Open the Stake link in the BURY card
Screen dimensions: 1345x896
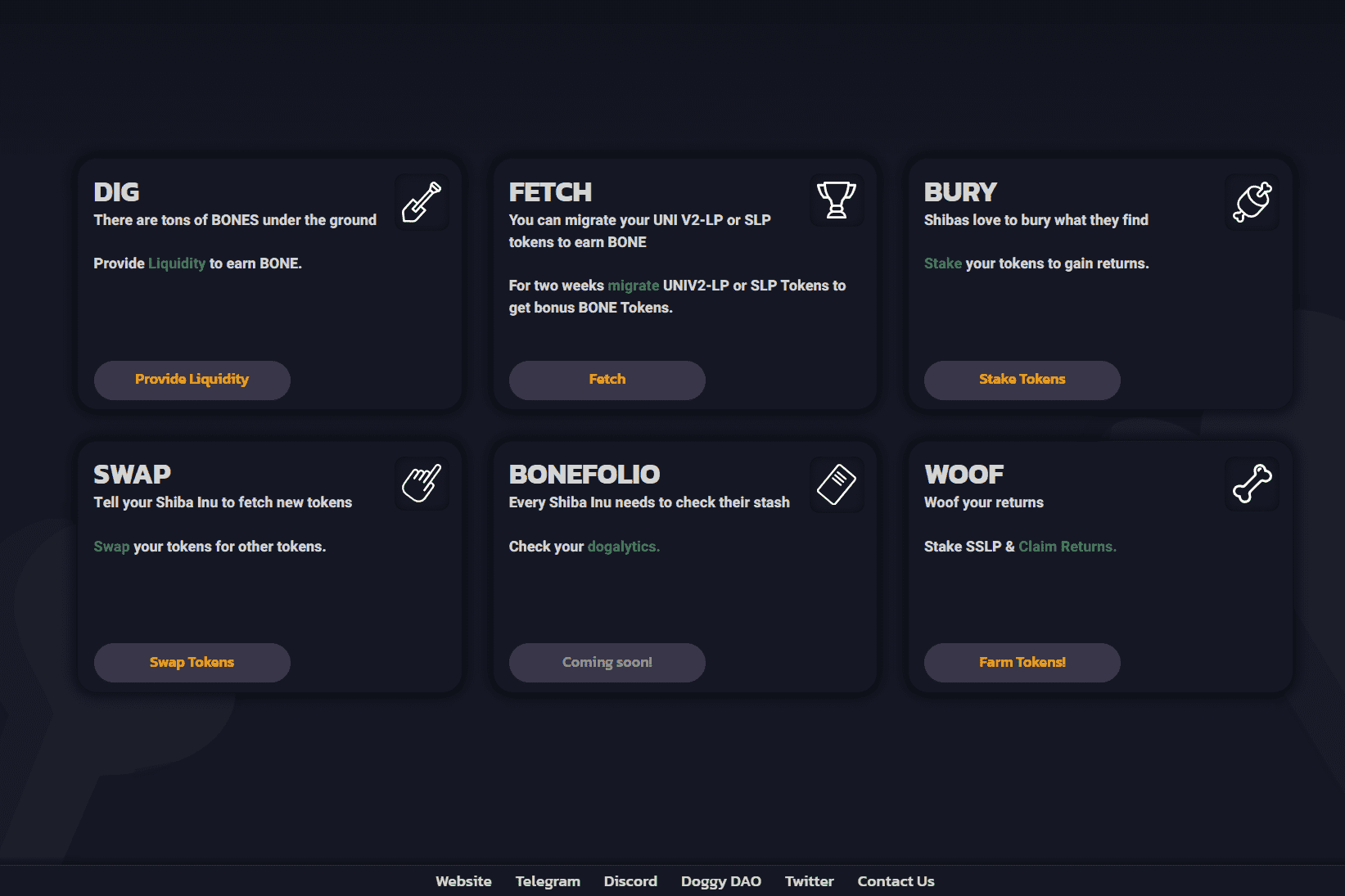(942, 263)
